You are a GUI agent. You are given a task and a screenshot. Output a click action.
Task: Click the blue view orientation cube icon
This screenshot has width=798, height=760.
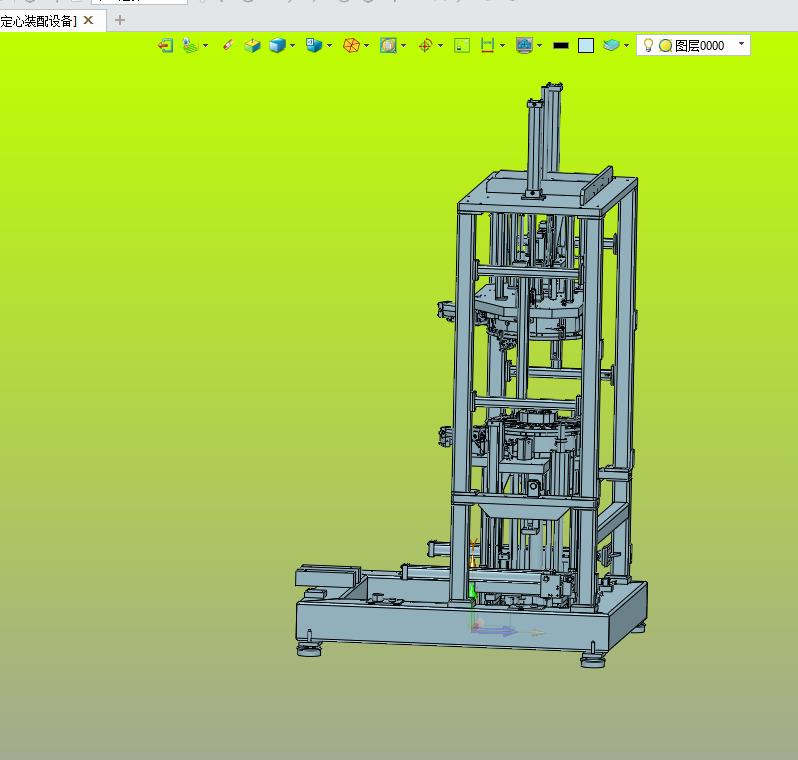point(314,45)
